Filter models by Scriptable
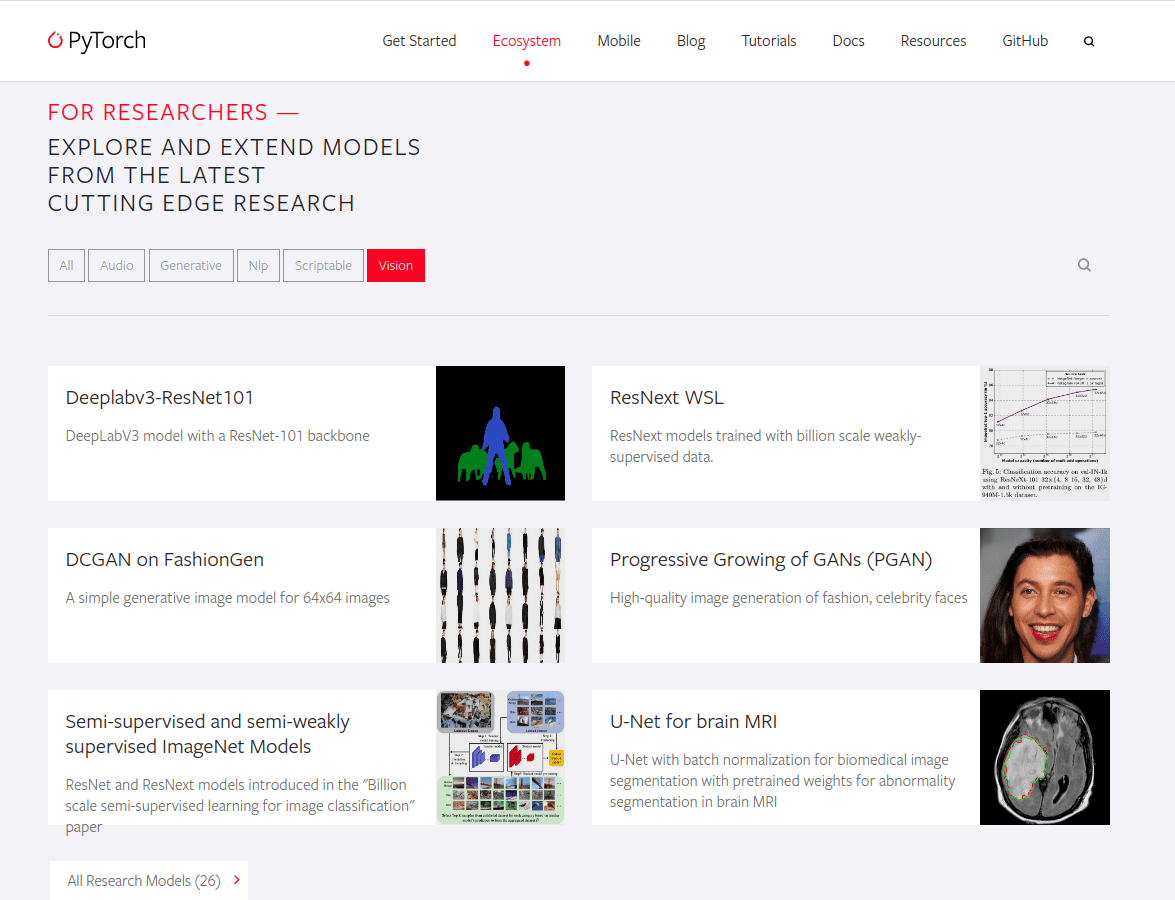Viewport: 1175px width, 900px height. click(x=323, y=265)
